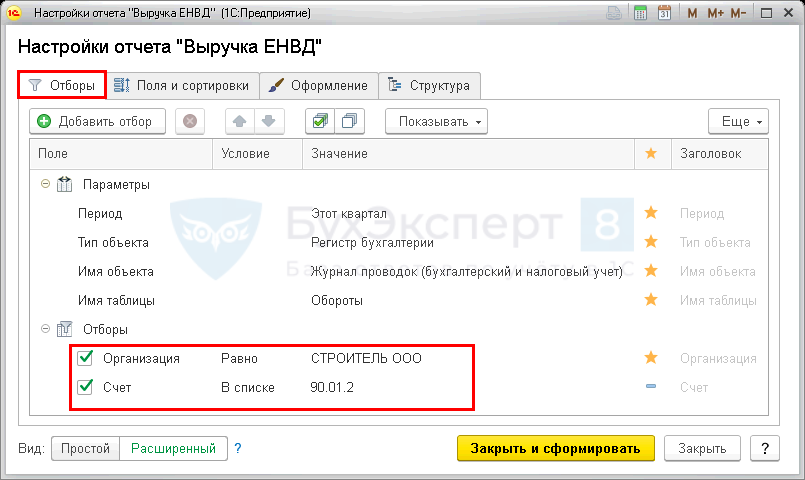The height and width of the screenshot is (480, 805).
Task: Open the Показывать dropdown
Action: pos(436,121)
